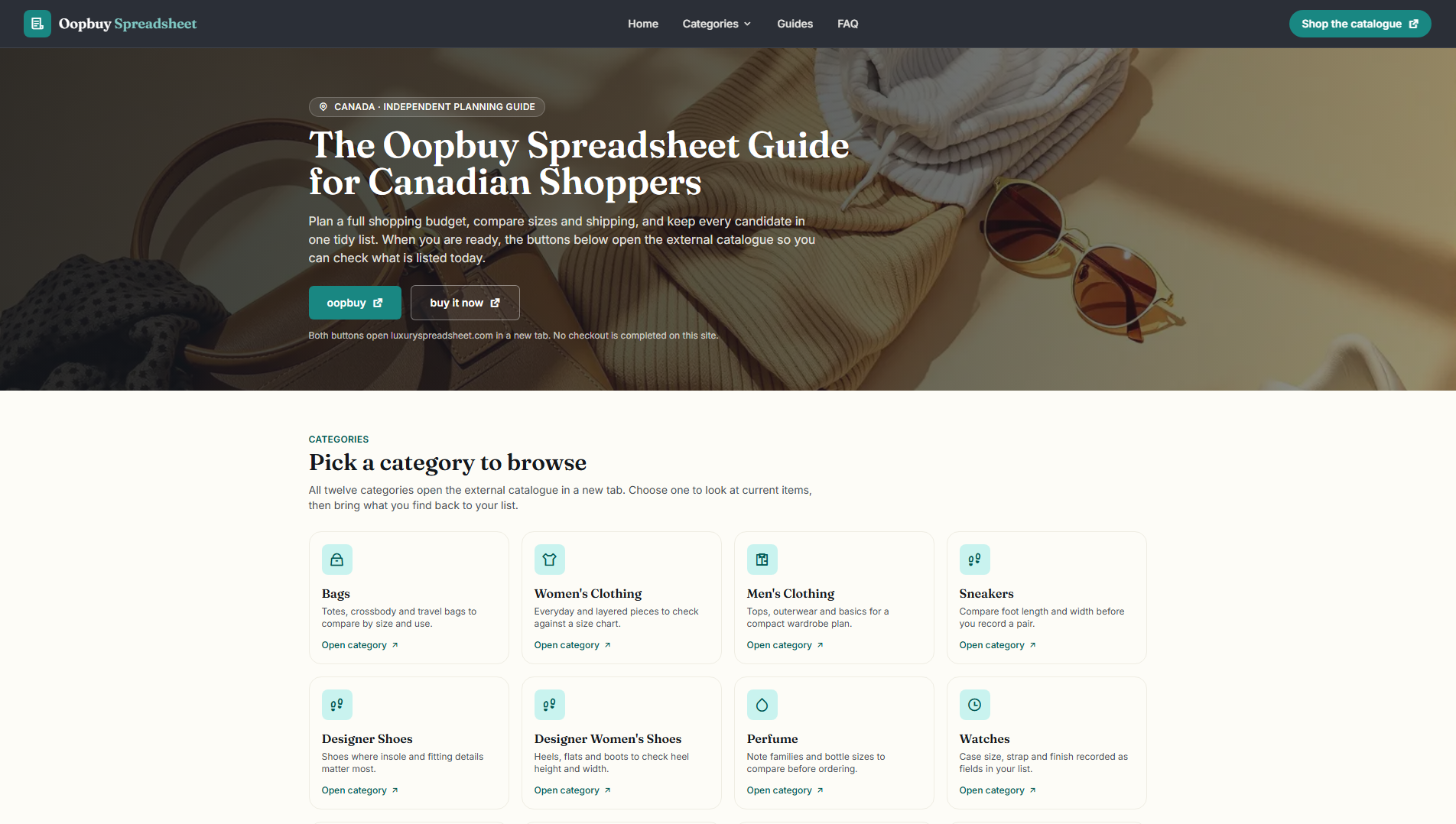Click the Bags category handbag icon
Image resolution: width=1456 pixels, height=824 pixels.
337,560
